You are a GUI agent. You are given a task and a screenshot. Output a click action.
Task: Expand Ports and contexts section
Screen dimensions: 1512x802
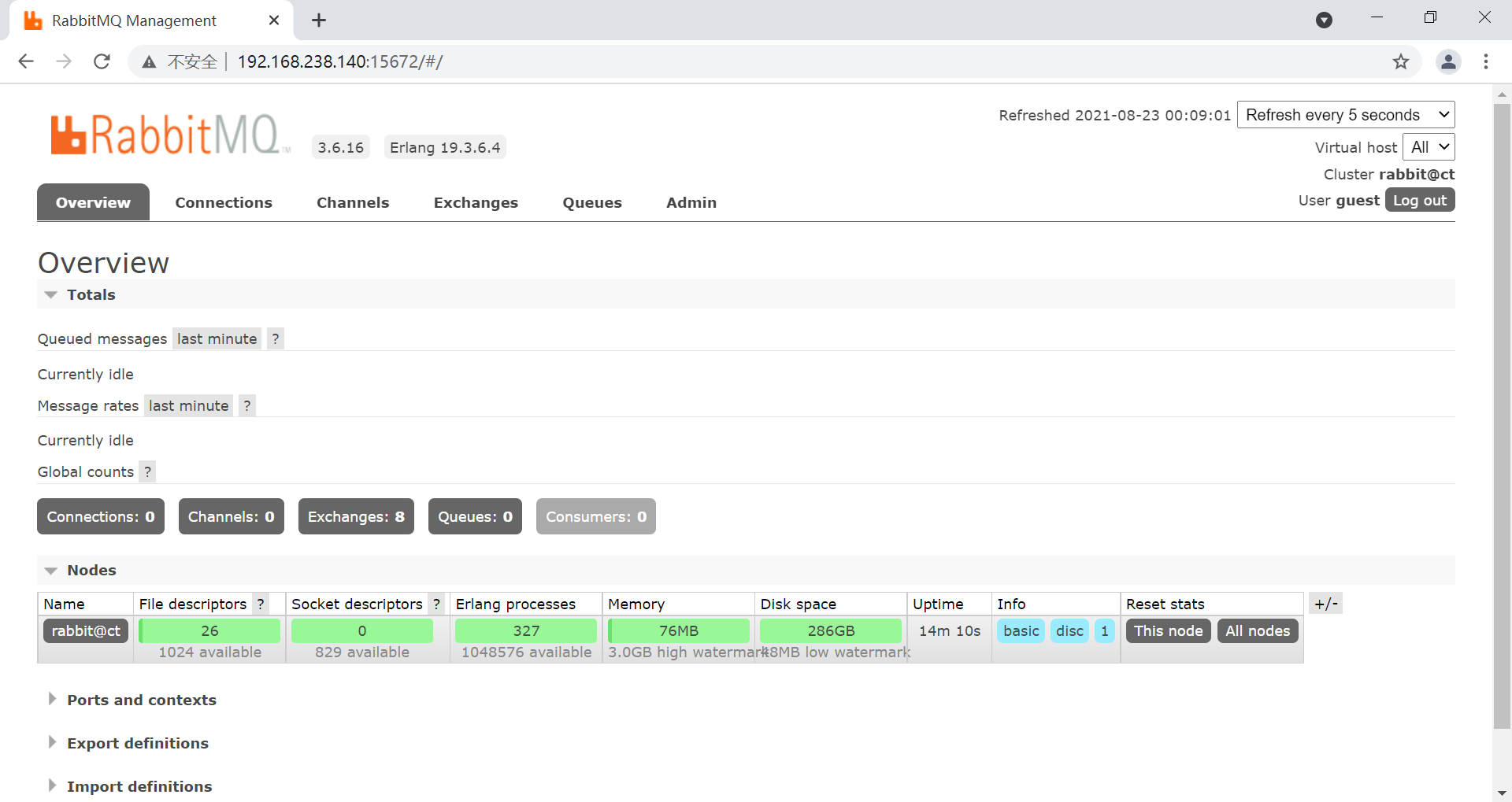click(132, 700)
